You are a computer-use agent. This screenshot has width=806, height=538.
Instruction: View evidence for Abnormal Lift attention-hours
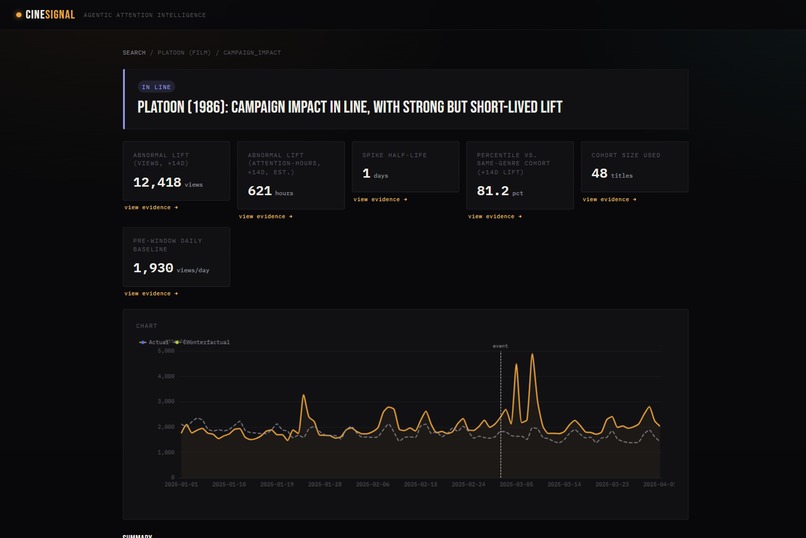(x=266, y=216)
